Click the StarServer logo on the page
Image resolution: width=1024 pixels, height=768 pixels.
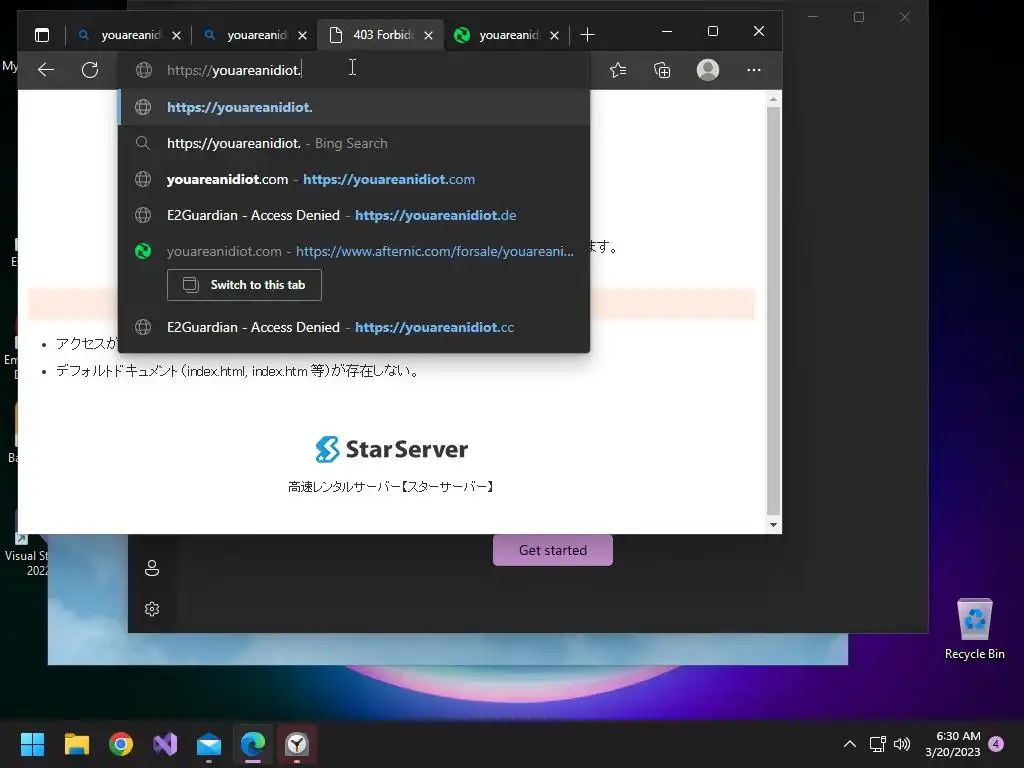[391, 449]
